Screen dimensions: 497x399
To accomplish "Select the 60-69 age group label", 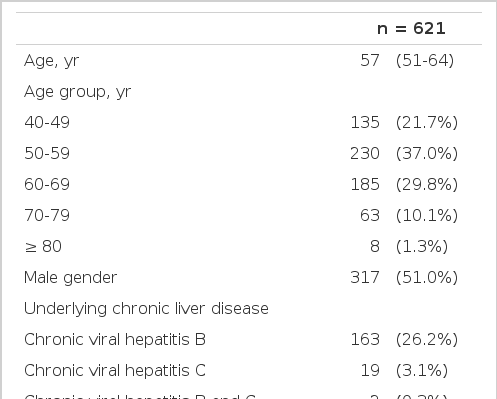I will [x=47, y=184].
